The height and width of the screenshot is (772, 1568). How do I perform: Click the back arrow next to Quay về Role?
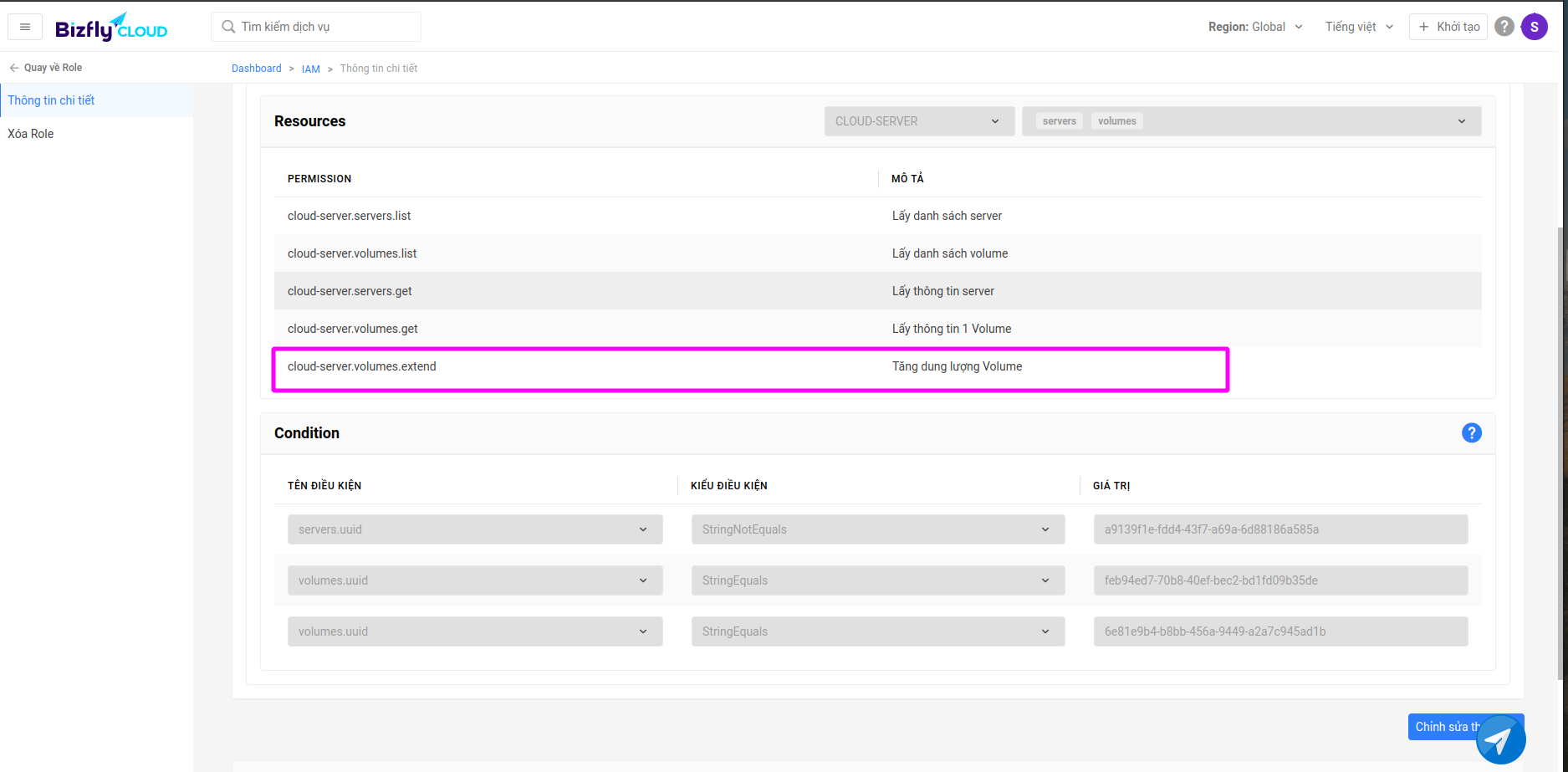coord(14,68)
